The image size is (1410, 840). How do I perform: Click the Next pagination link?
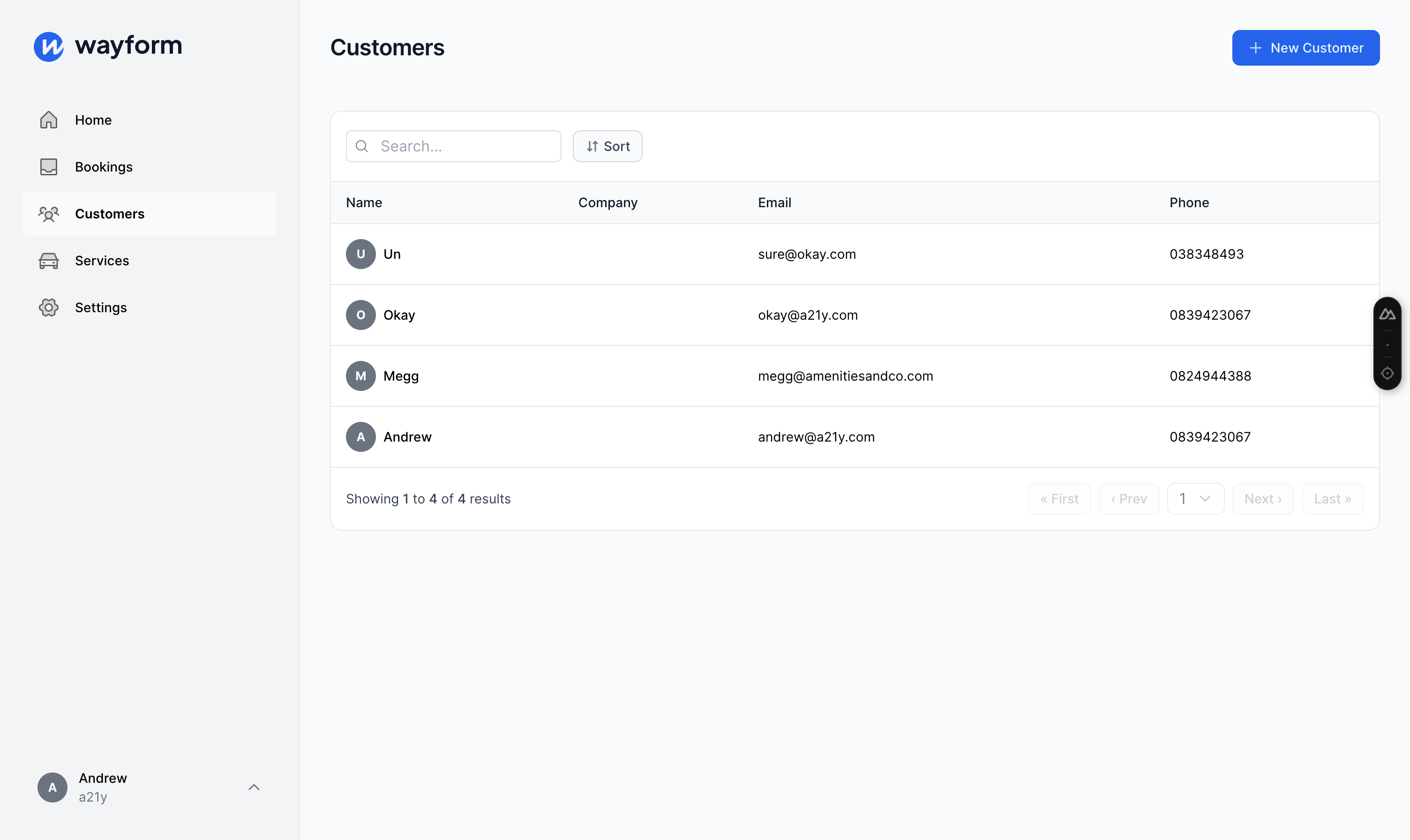click(1263, 498)
